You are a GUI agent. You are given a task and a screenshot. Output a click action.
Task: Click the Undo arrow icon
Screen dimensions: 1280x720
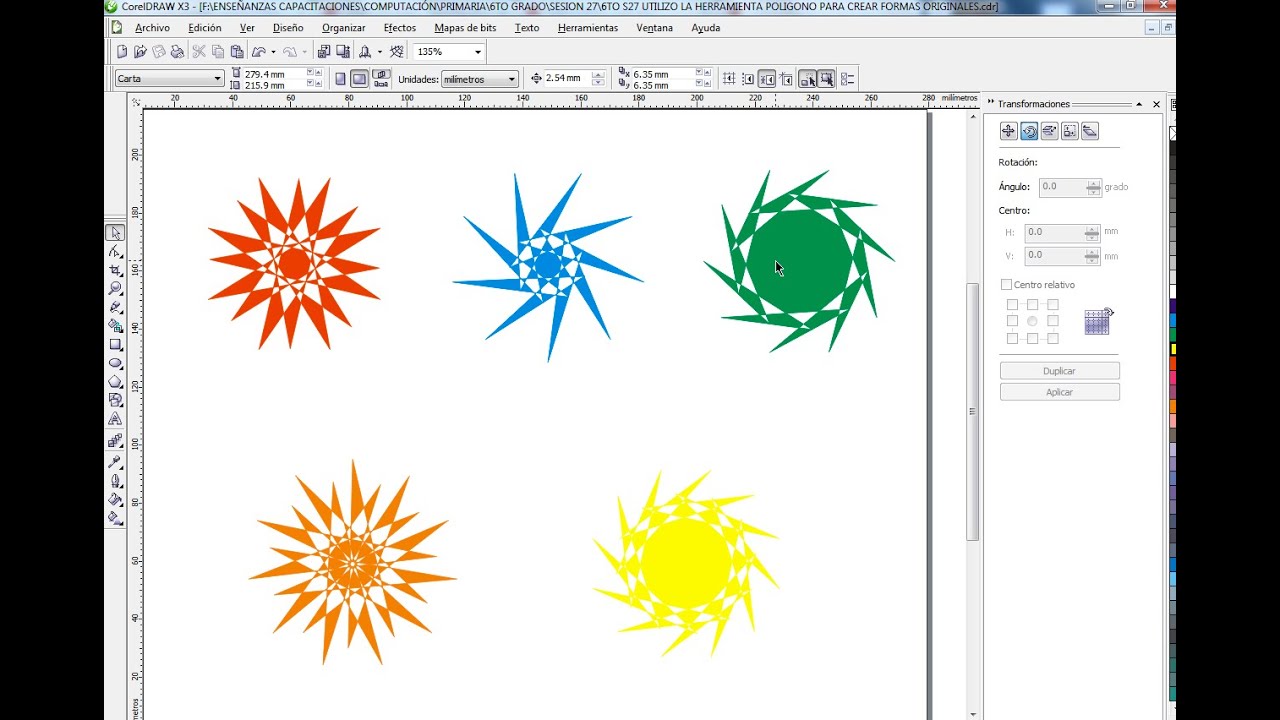coord(259,52)
